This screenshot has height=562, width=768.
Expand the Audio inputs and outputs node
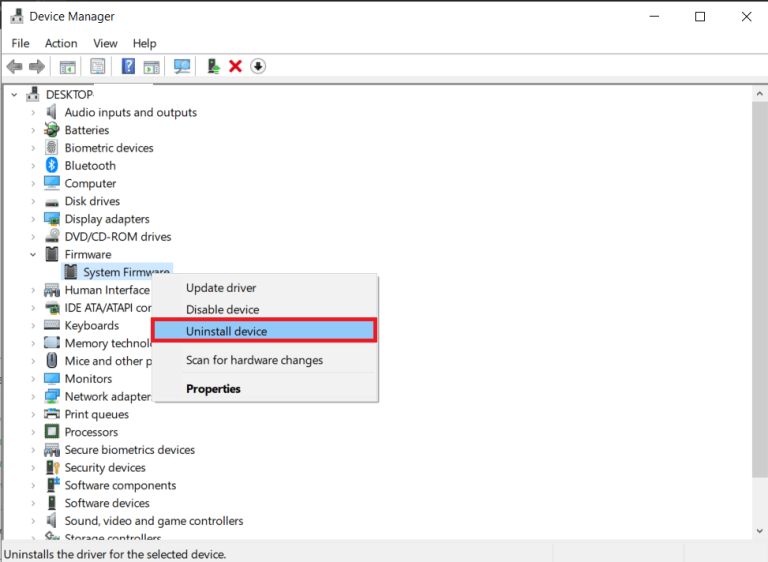point(33,113)
